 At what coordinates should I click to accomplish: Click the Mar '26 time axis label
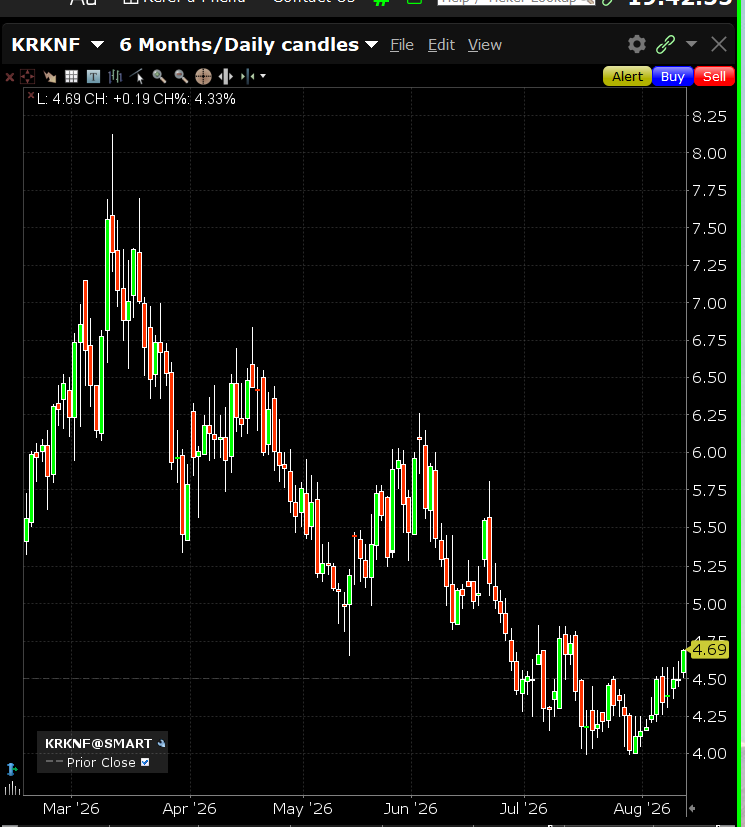(71, 809)
